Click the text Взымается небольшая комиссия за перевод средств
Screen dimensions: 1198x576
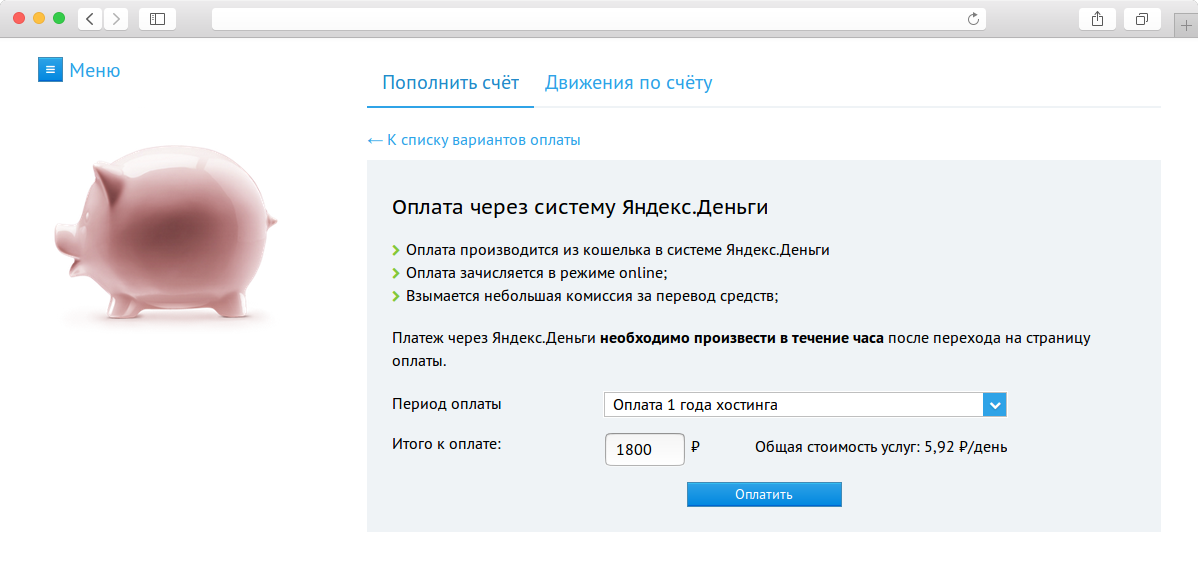592,296
